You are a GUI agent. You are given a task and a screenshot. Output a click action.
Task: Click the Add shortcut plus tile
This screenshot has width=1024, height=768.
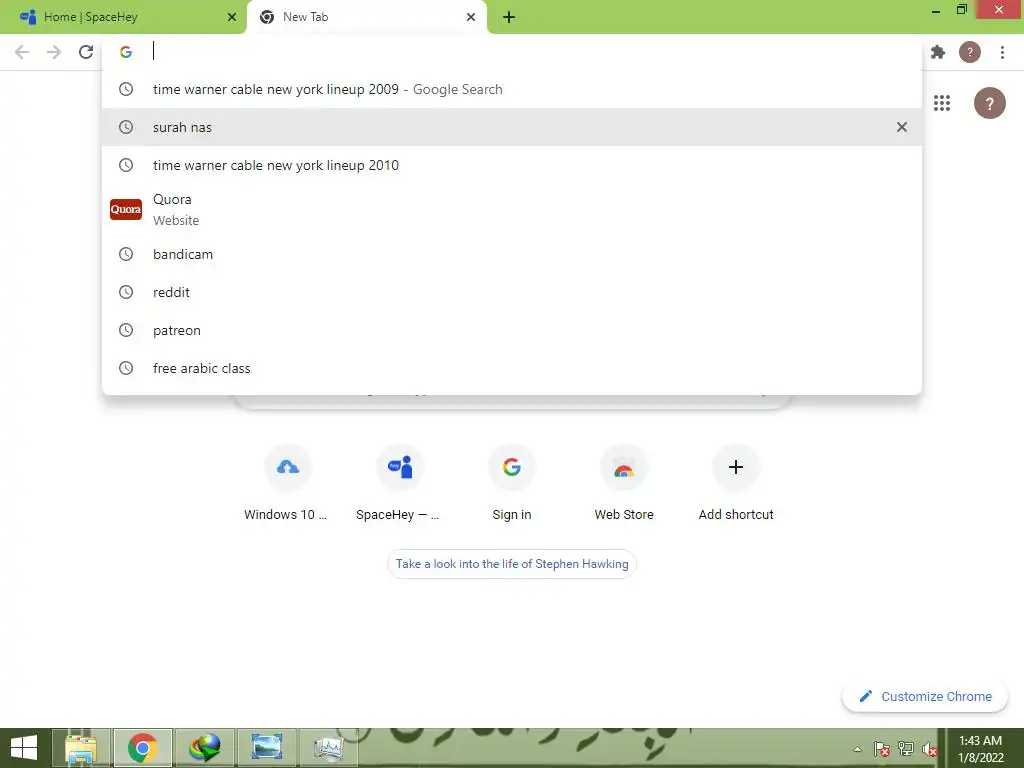coord(736,483)
